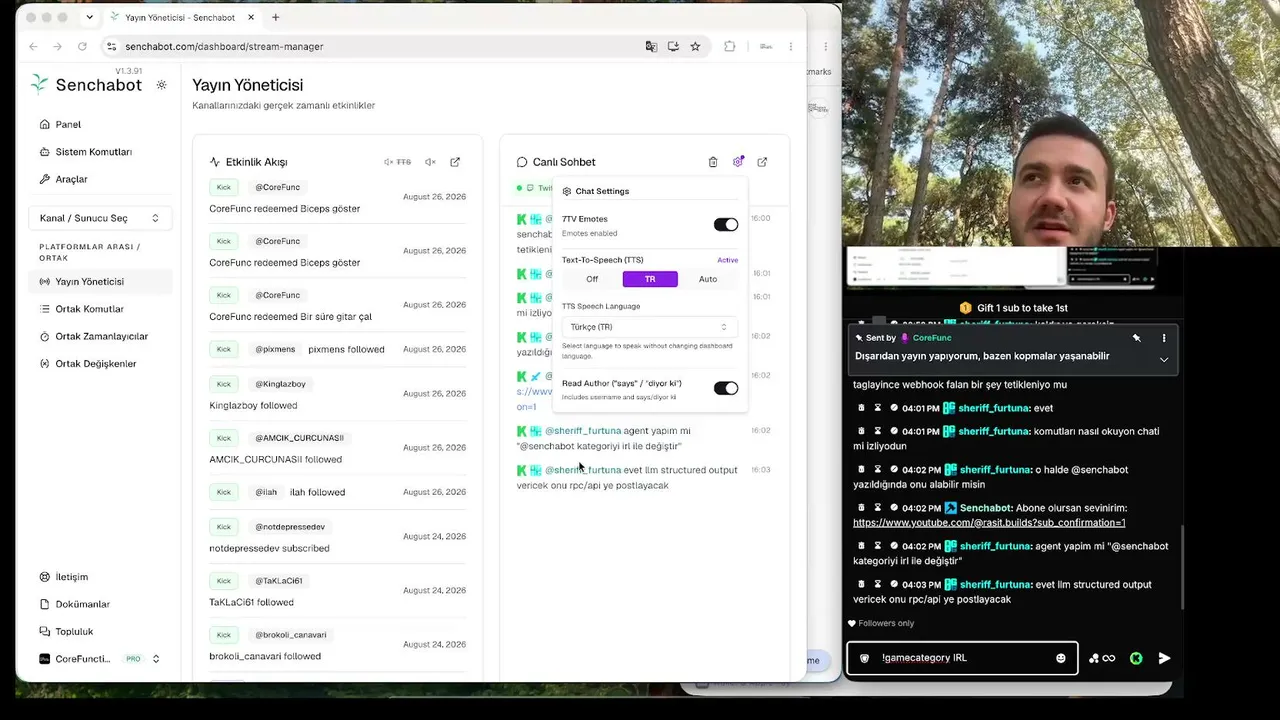Unpin the pinned message by CoreFunc
Screen dimensions: 1280x720
pyautogui.click(x=1137, y=338)
